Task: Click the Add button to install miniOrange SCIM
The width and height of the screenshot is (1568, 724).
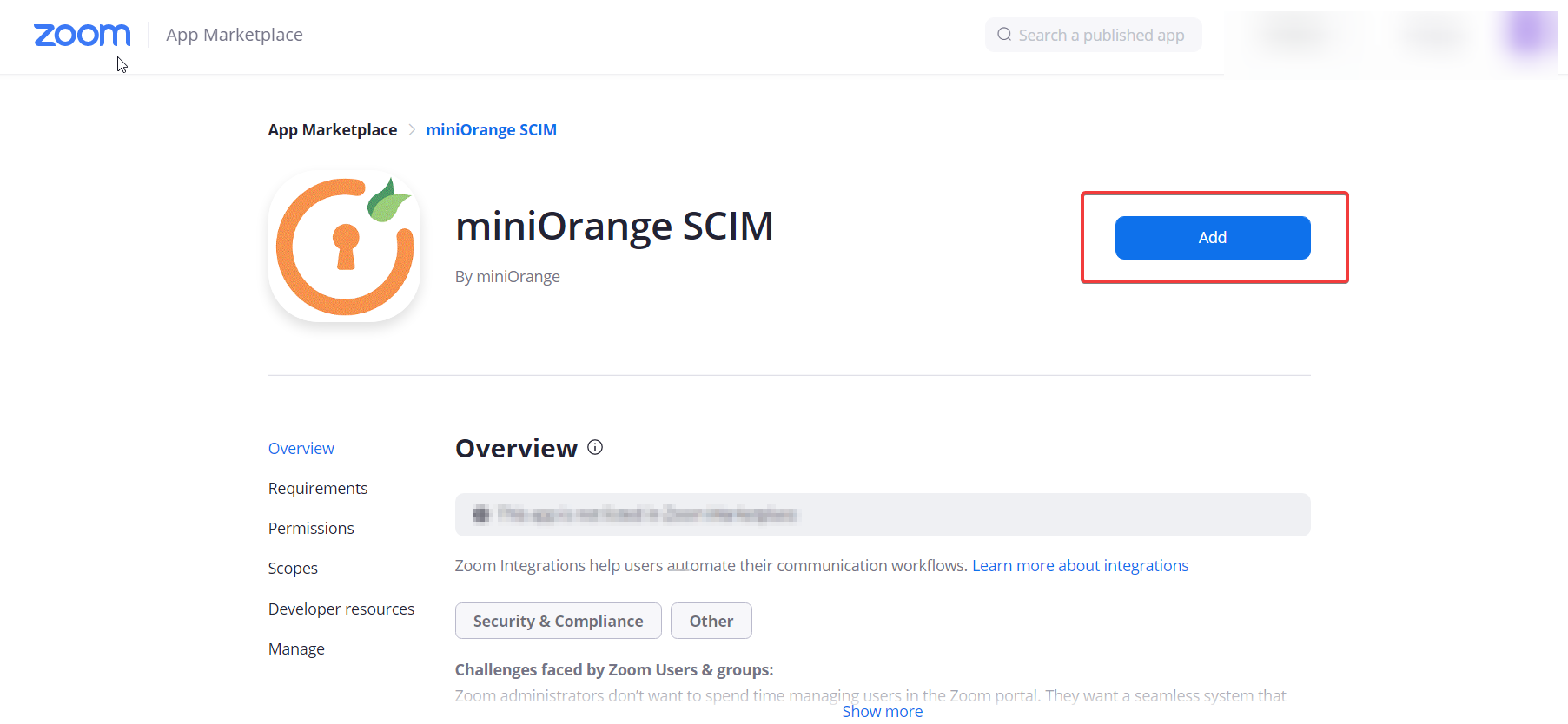Action: click(x=1212, y=237)
